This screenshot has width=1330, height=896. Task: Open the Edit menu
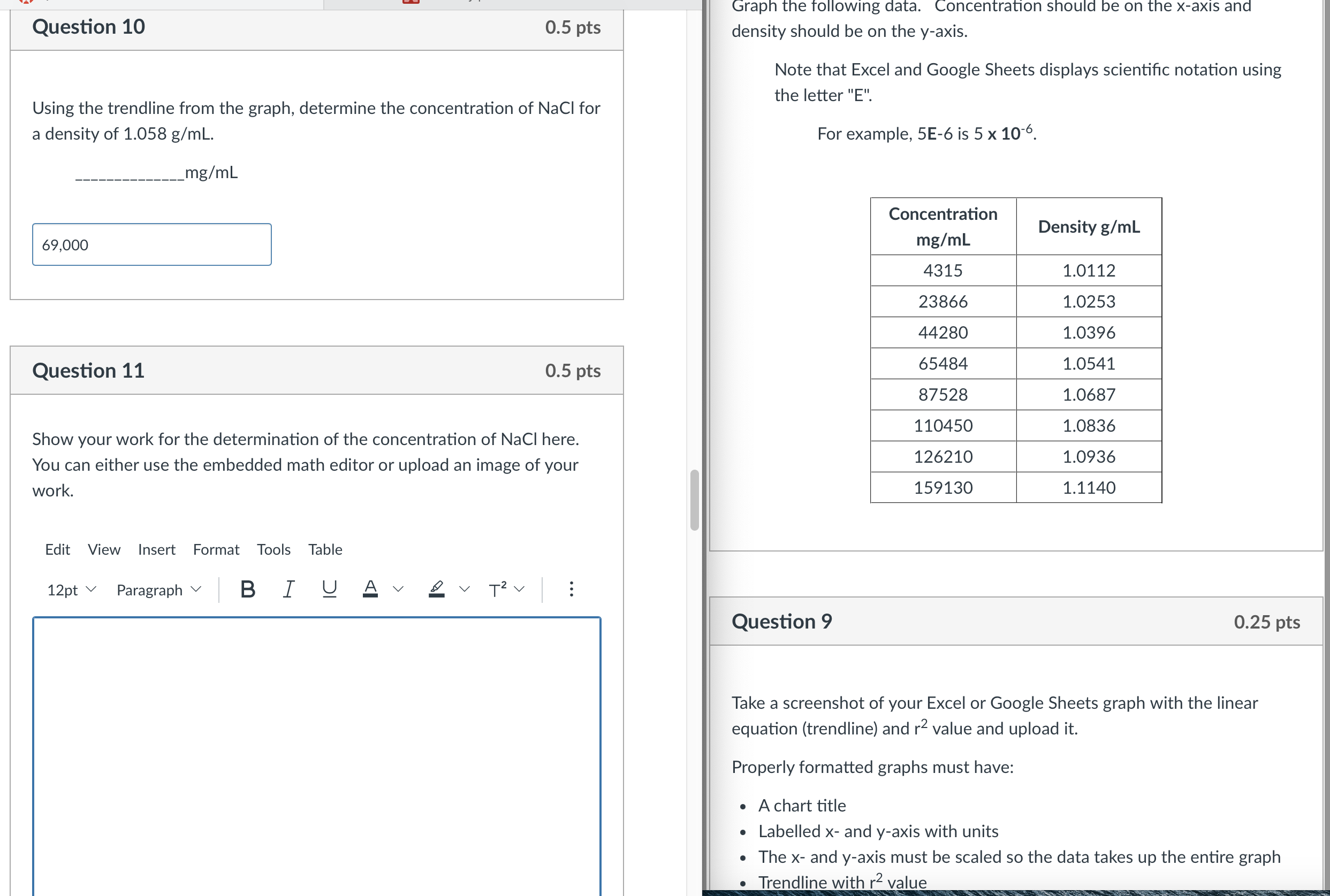tap(57, 550)
